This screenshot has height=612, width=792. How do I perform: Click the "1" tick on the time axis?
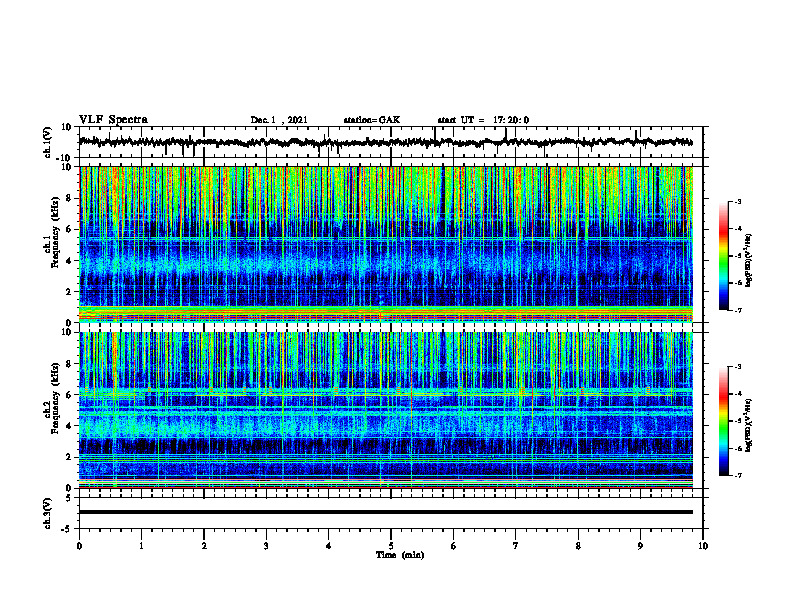point(142,546)
